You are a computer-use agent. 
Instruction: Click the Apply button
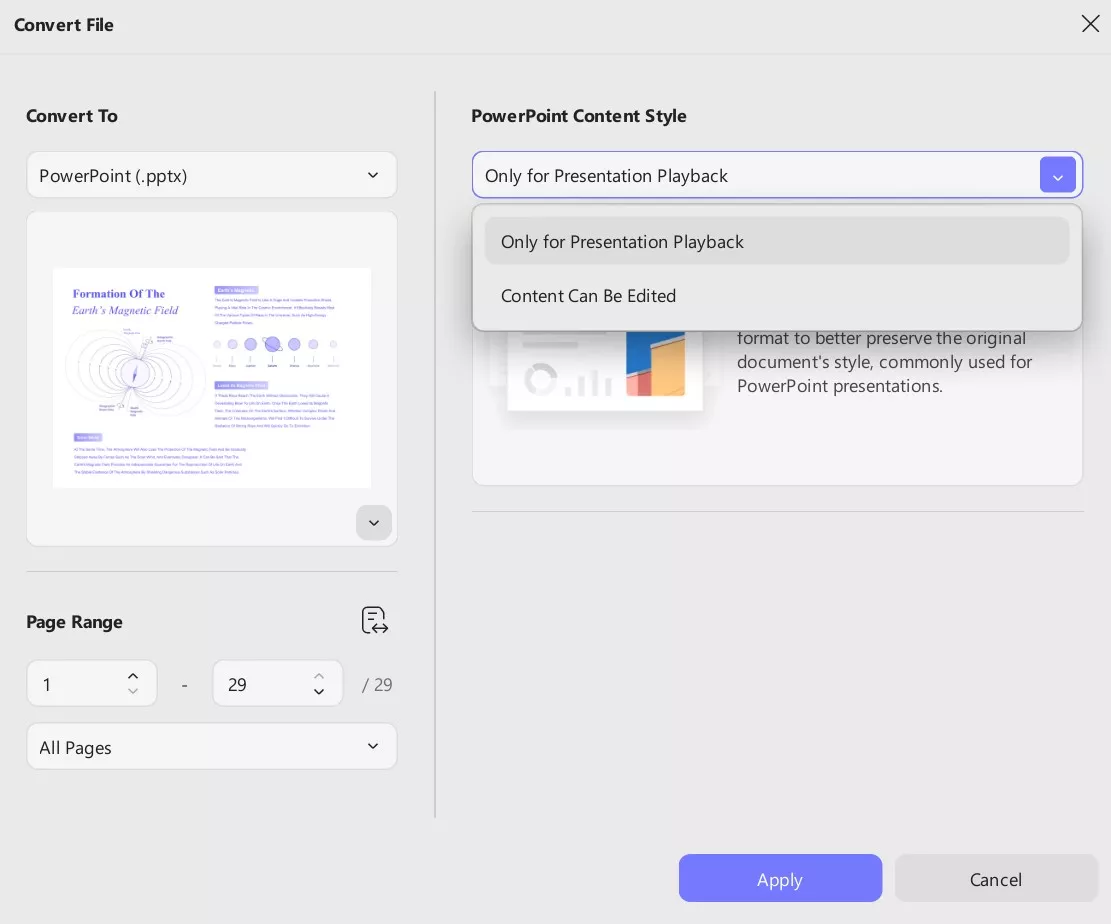(780, 879)
